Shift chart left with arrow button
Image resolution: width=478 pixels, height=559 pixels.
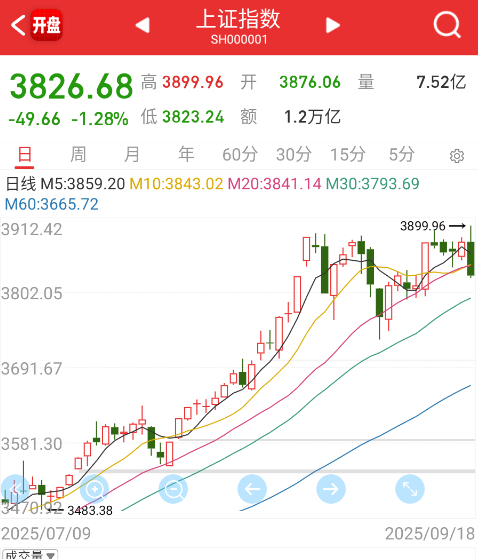point(252,489)
